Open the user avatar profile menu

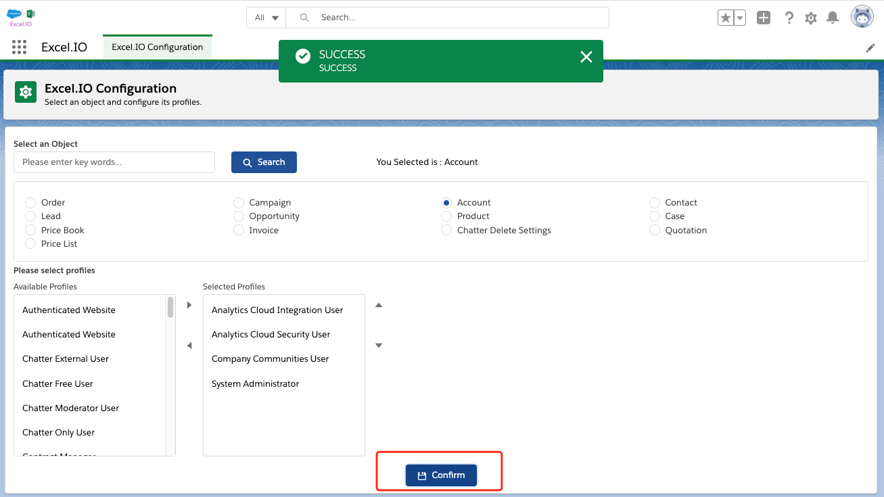[x=861, y=16]
